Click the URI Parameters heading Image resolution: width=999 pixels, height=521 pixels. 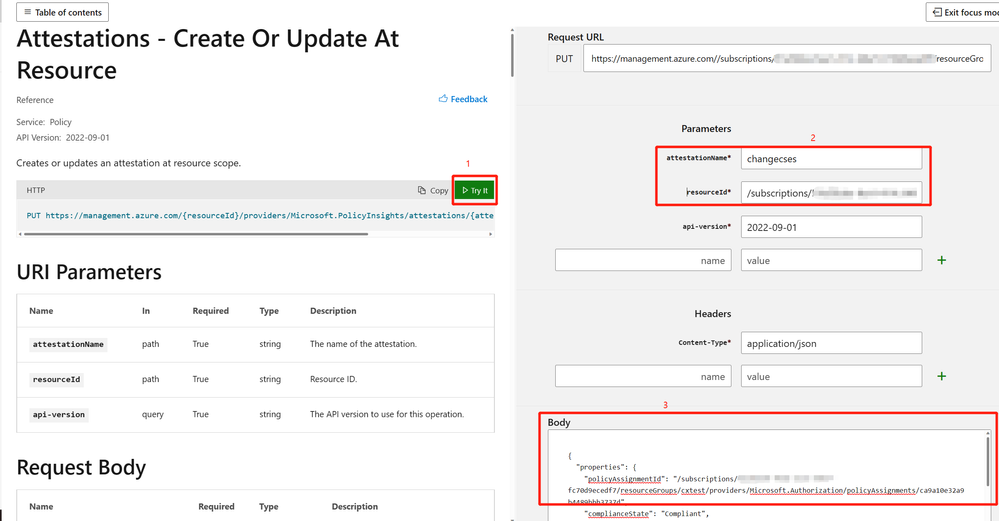[x=89, y=273]
